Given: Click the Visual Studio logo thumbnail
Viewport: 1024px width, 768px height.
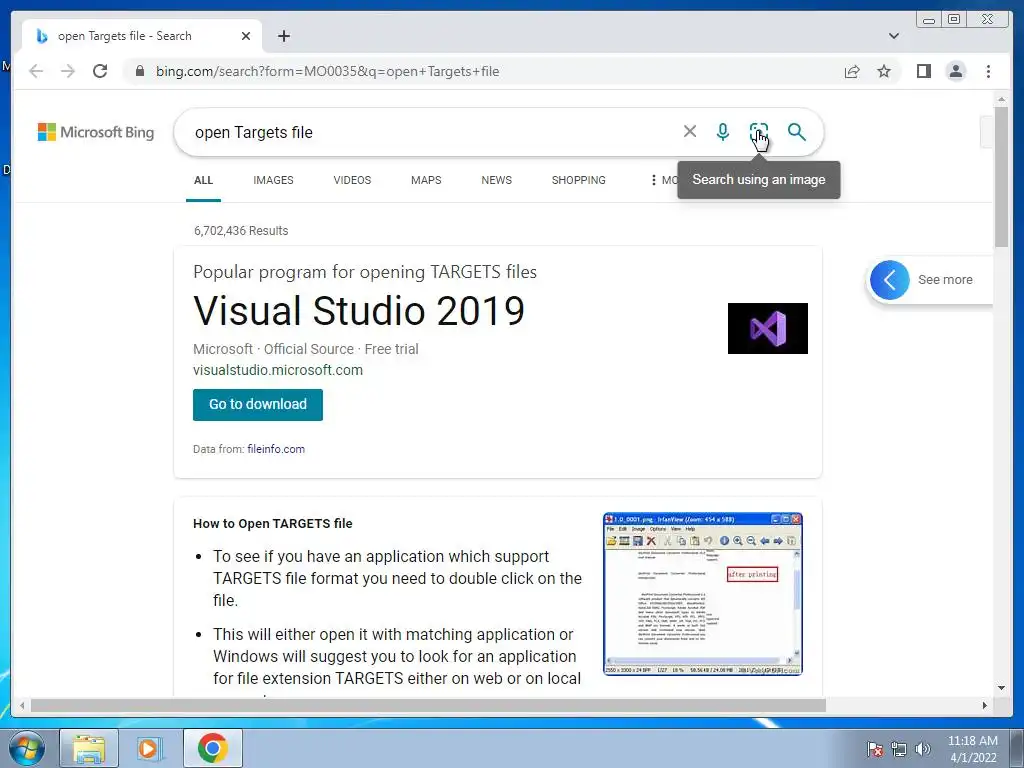Looking at the screenshot, I should pos(767,328).
